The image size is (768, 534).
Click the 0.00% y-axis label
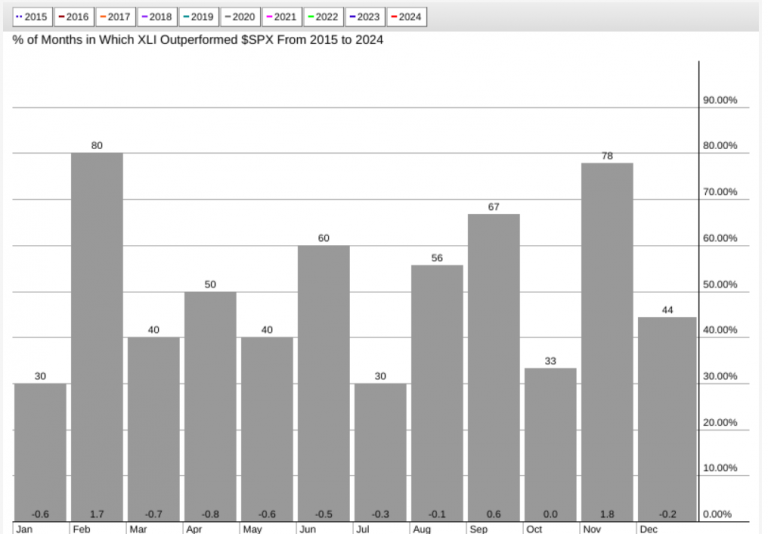coord(718,514)
